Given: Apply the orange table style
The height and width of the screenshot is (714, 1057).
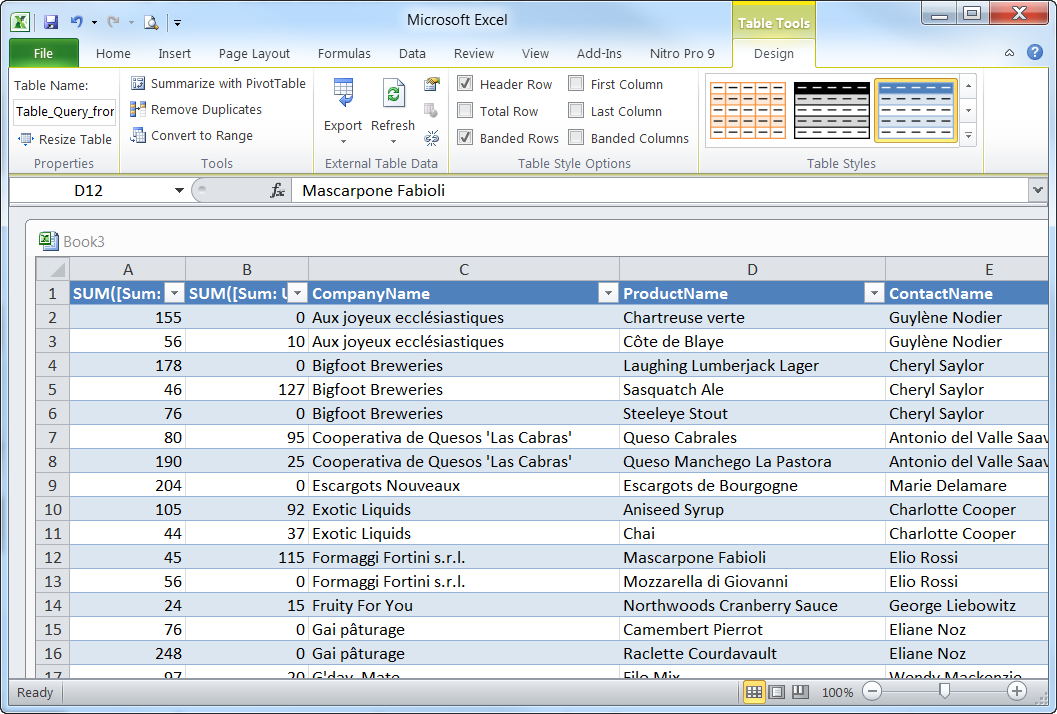Looking at the screenshot, I should coord(748,110).
